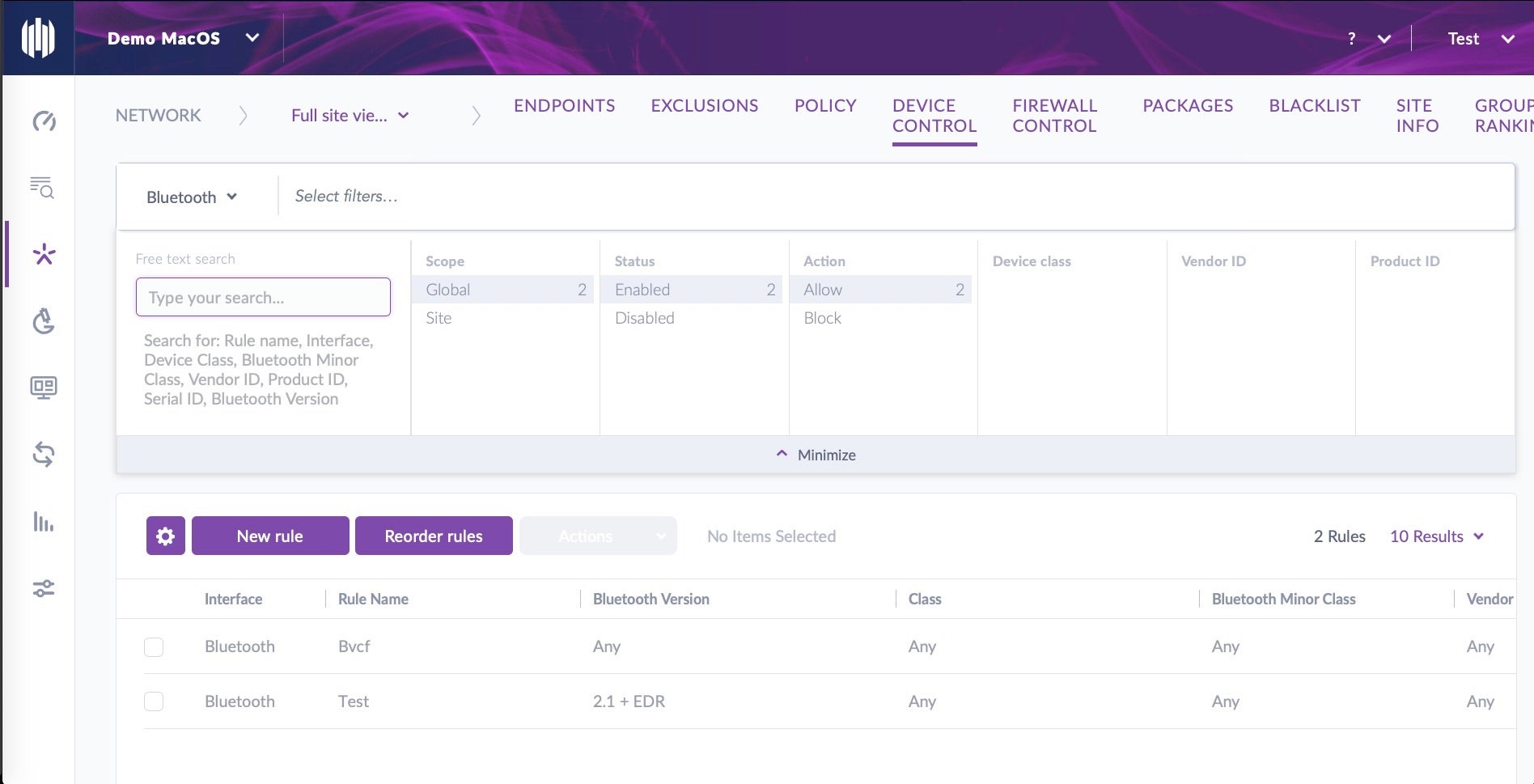Click the sync arrows icon in sidebar

click(x=44, y=455)
